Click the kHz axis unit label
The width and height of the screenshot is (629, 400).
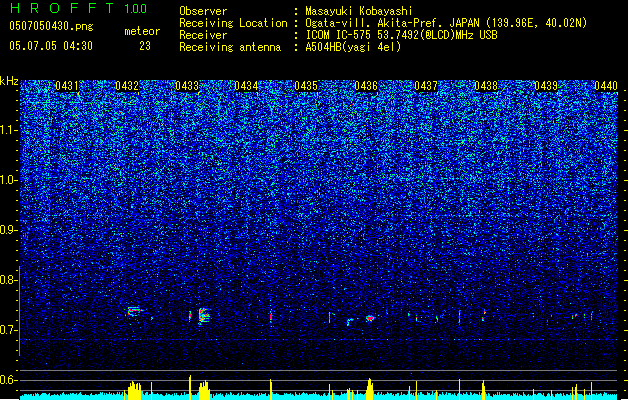click(x=9, y=81)
